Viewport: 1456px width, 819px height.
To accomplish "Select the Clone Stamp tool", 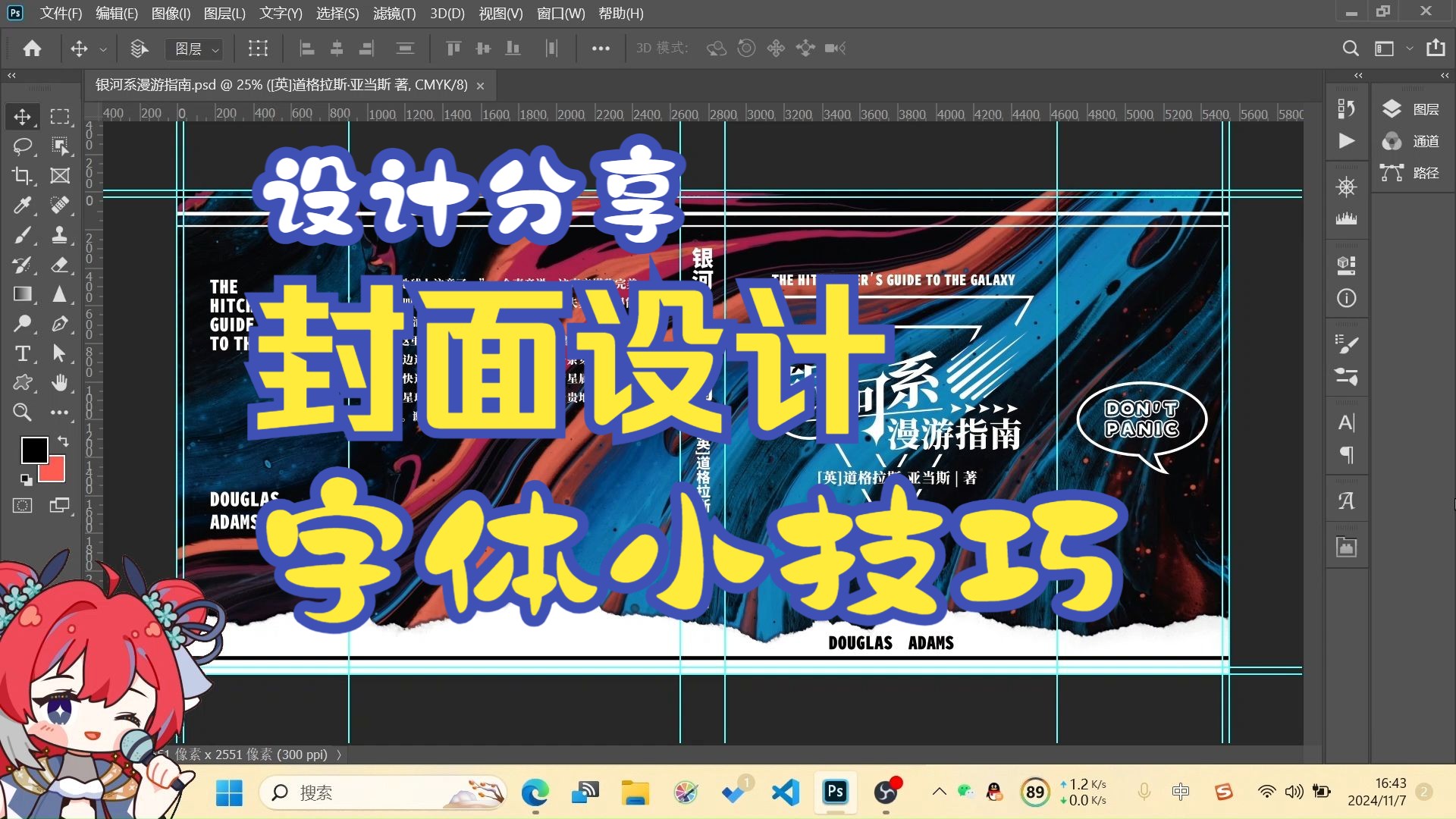I will pos(60,235).
